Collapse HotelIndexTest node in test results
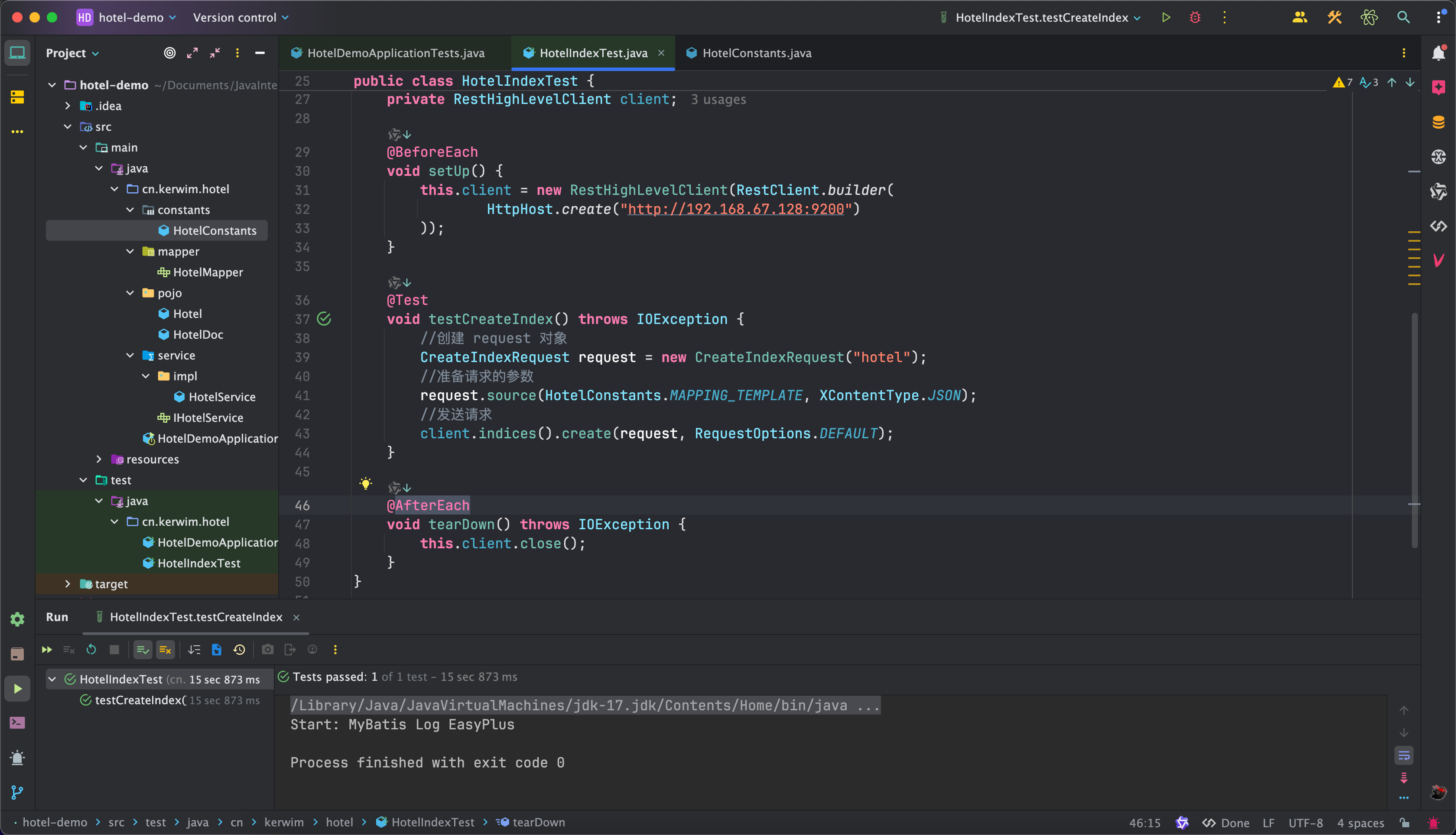 (x=52, y=679)
